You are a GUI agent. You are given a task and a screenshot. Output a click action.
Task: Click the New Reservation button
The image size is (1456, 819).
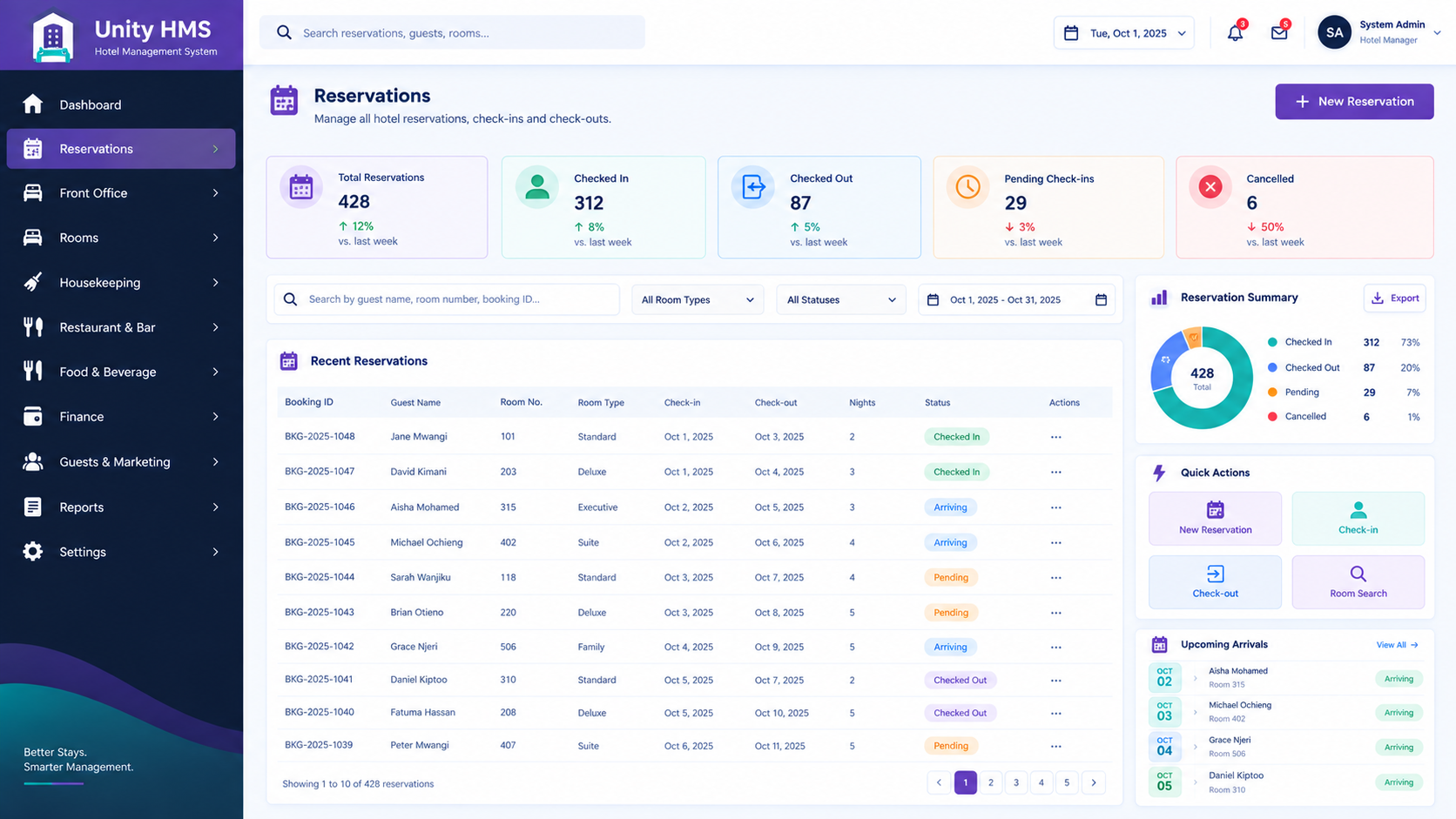click(x=1354, y=102)
